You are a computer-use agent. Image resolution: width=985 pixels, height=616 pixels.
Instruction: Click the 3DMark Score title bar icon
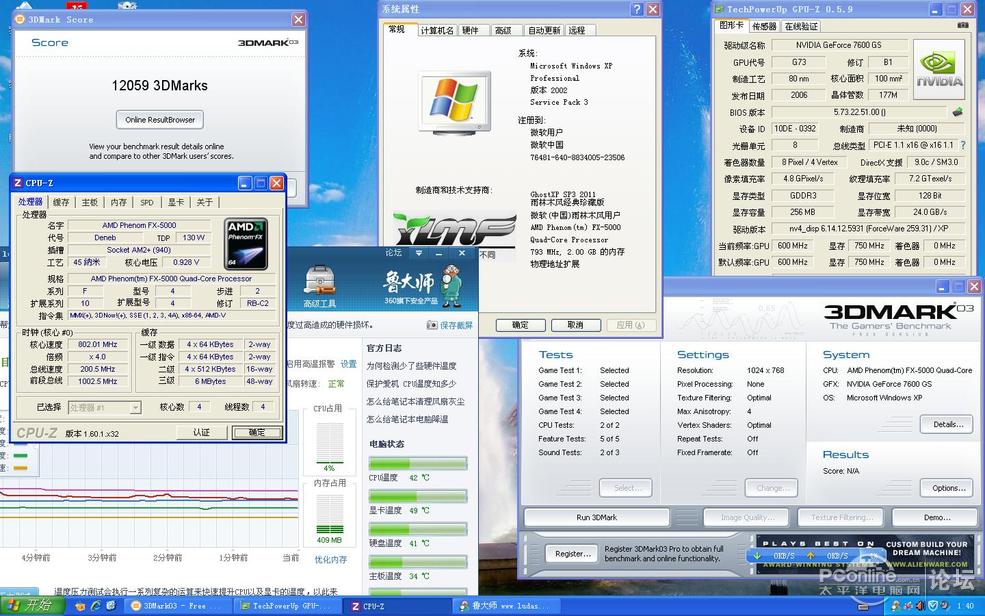point(19,19)
